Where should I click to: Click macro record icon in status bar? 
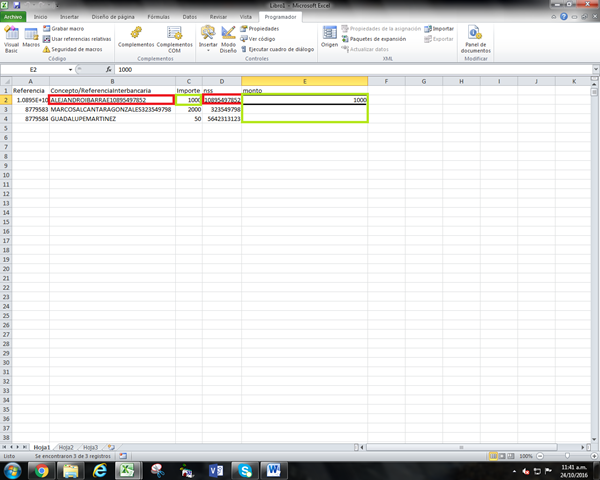(123, 456)
